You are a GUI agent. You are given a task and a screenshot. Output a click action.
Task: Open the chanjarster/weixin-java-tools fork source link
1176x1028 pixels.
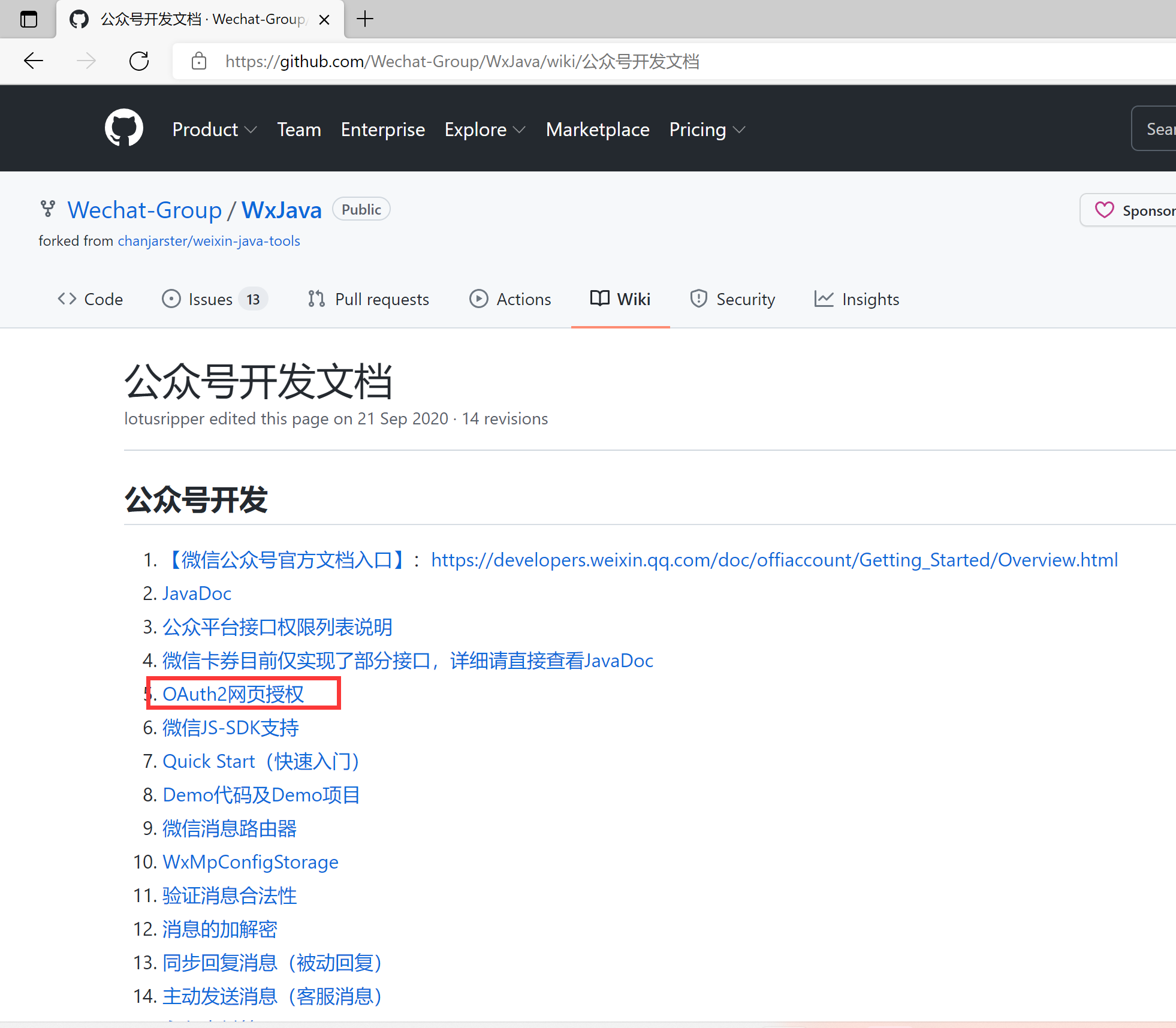209,241
